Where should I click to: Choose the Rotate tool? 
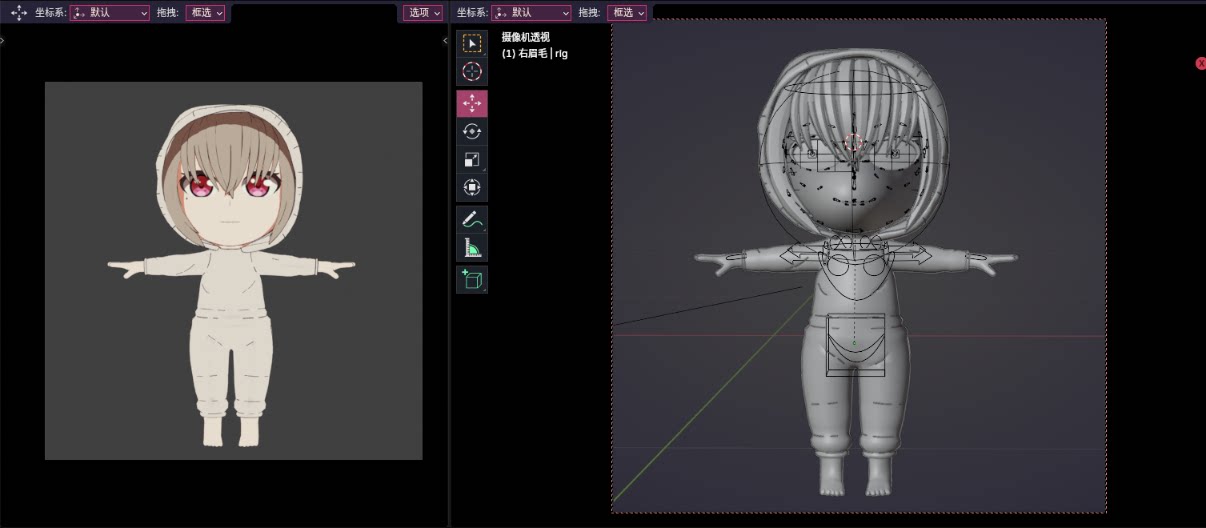pos(472,131)
